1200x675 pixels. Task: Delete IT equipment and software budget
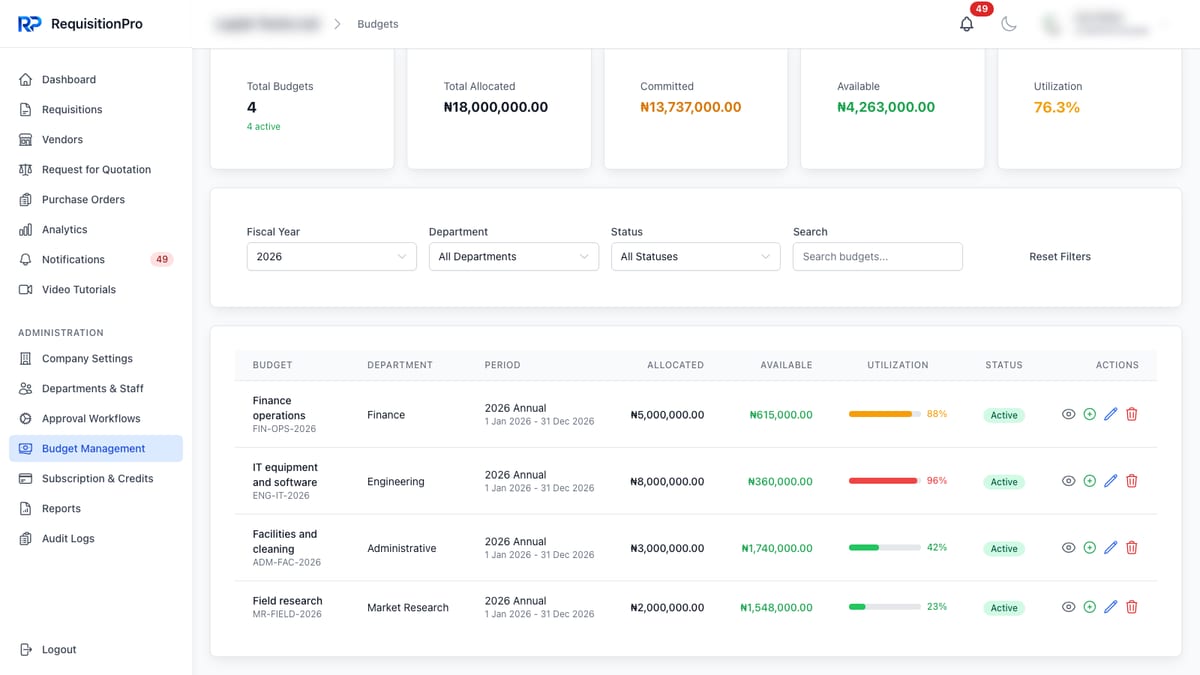point(1132,481)
